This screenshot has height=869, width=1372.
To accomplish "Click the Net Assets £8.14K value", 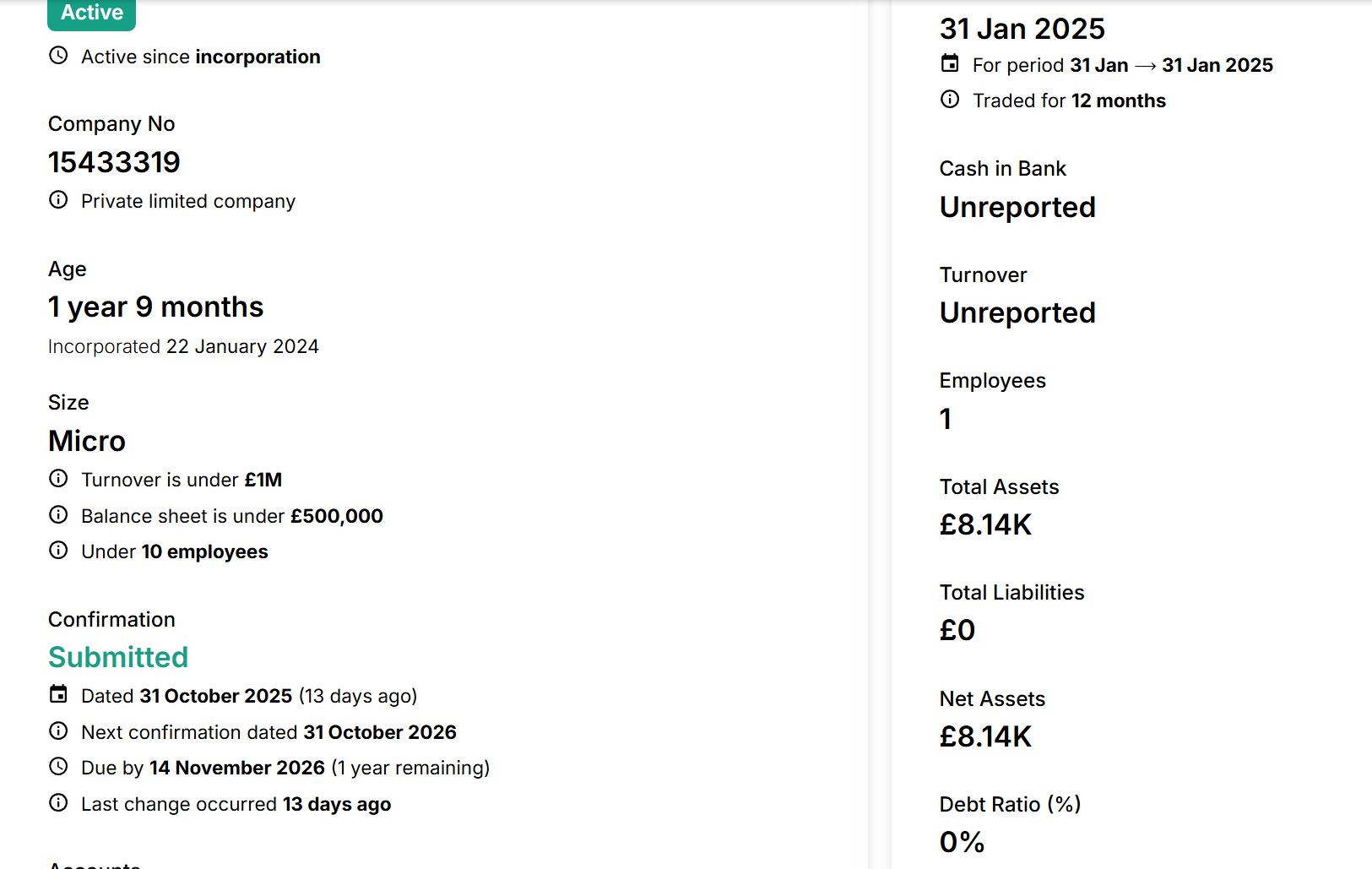I will 985,736.
